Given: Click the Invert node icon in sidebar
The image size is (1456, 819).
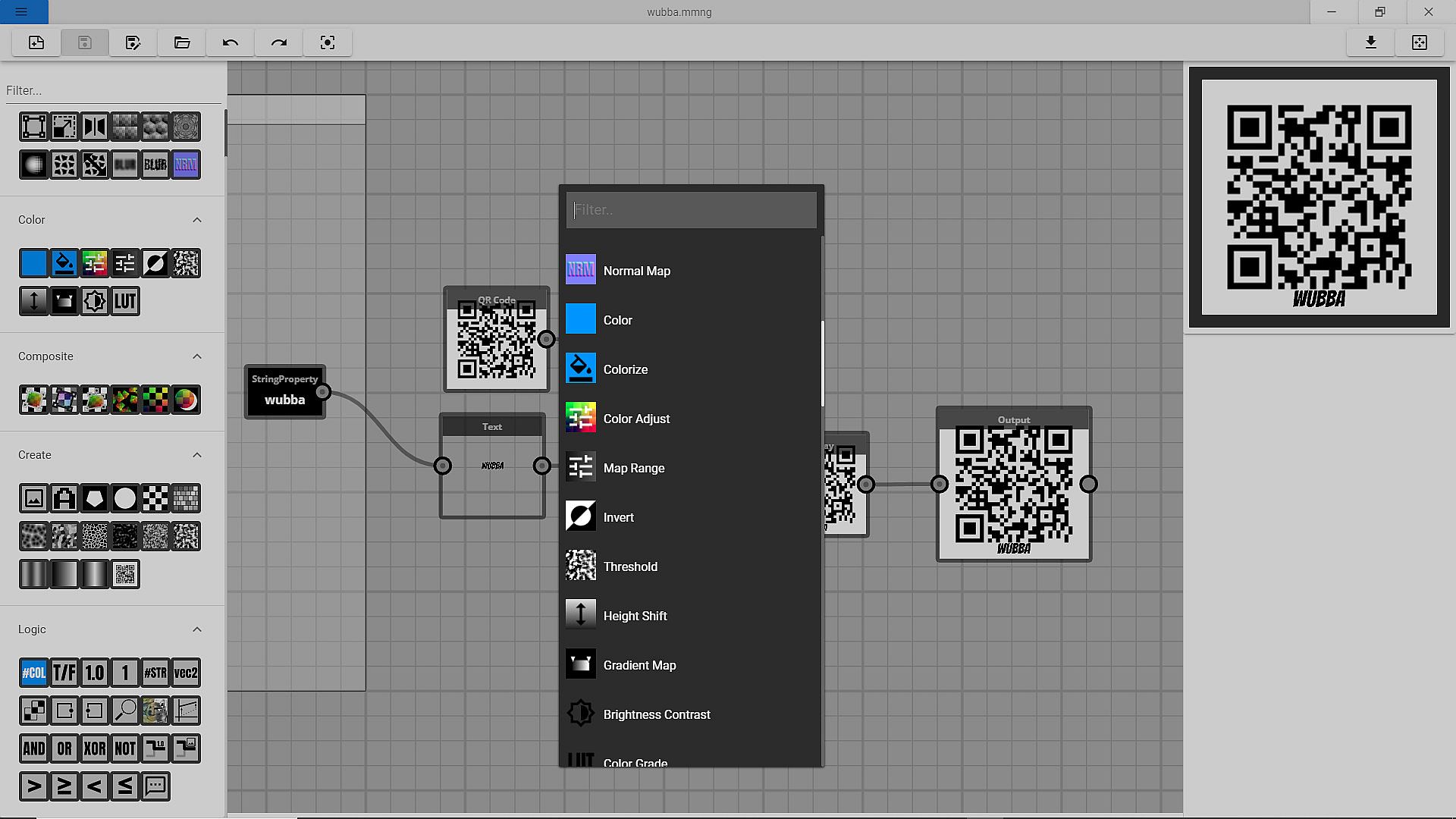Looking at the screenshot, I should 155,263.
